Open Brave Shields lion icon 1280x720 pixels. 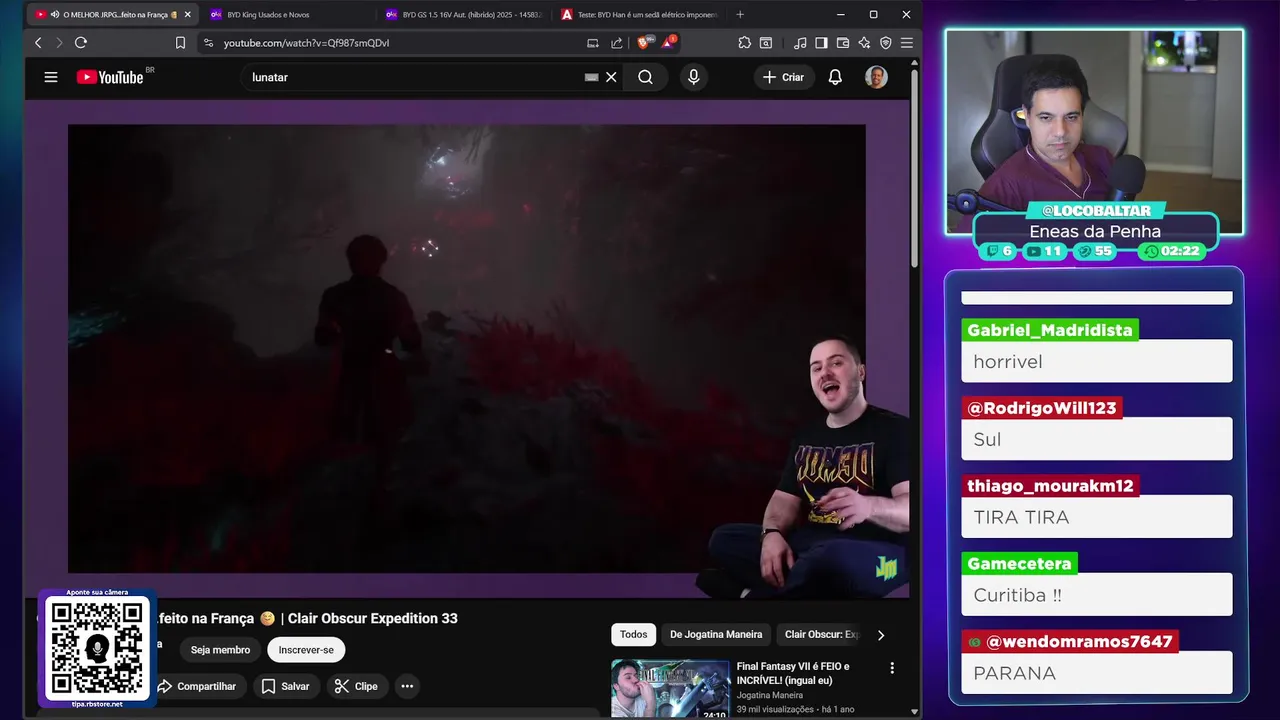click(x=644, y=42)
